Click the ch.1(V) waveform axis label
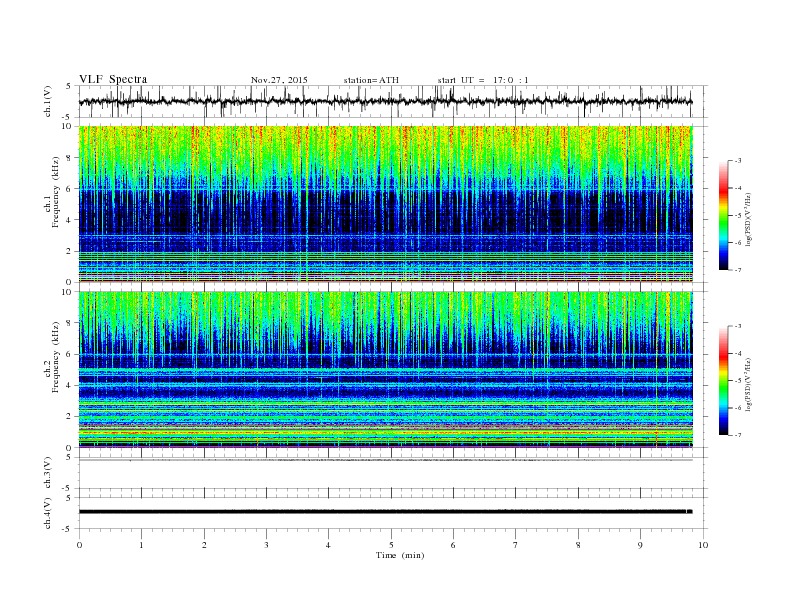 click(48, 101)
